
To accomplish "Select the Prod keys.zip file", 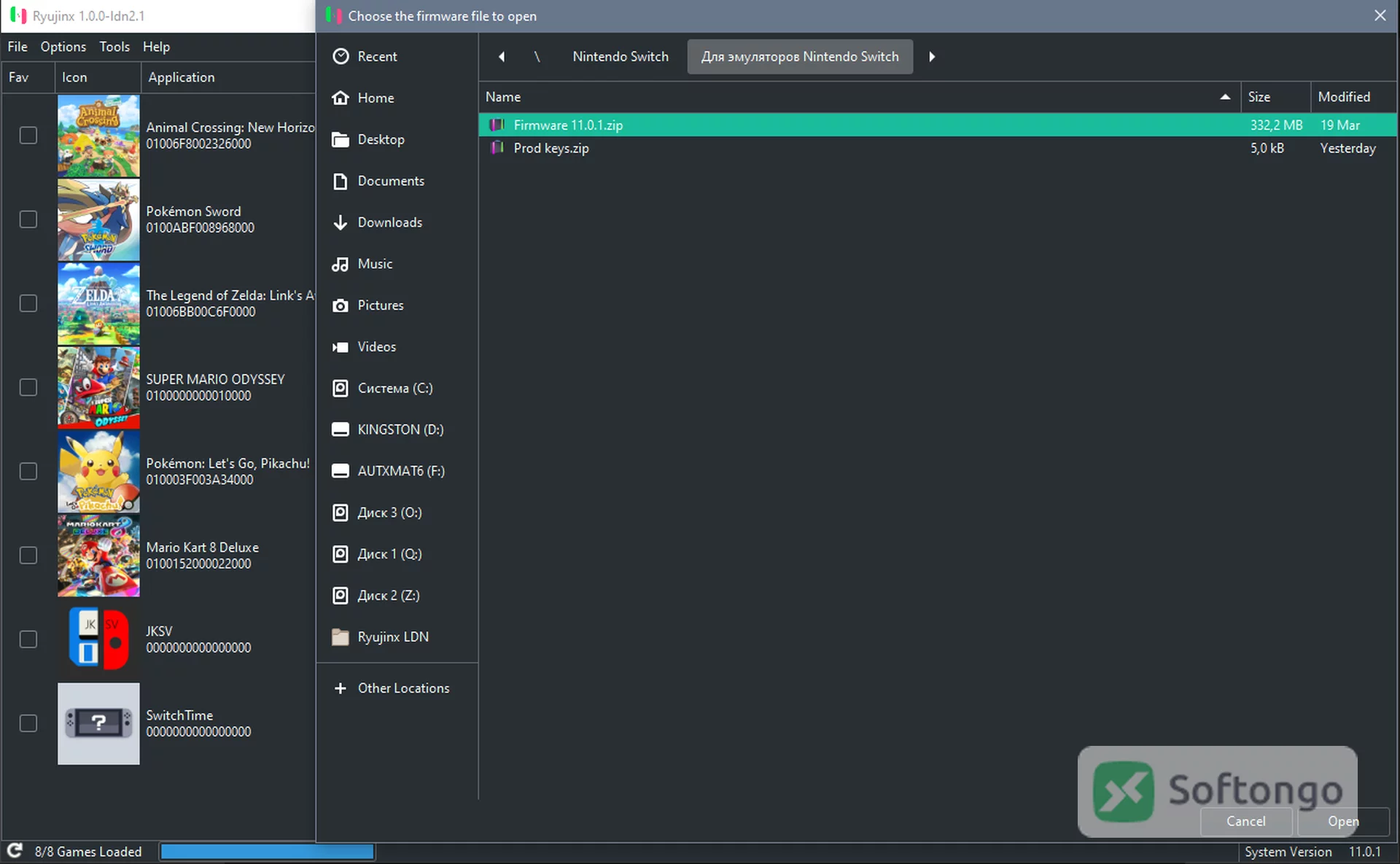I will (938, 148).
